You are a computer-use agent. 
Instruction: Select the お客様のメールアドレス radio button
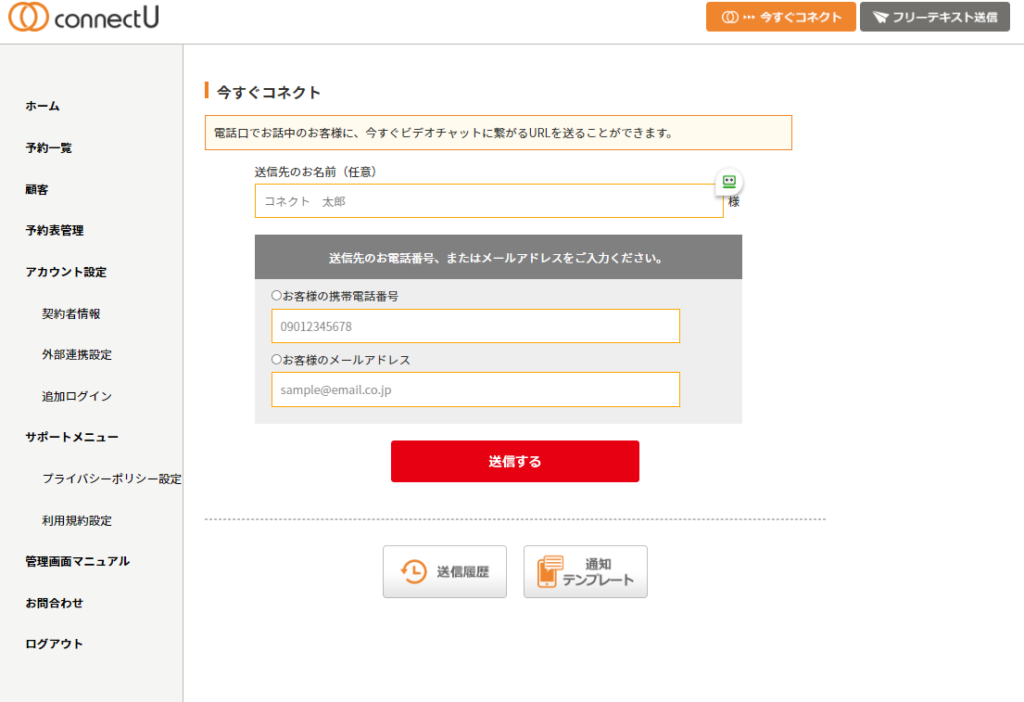277,359
